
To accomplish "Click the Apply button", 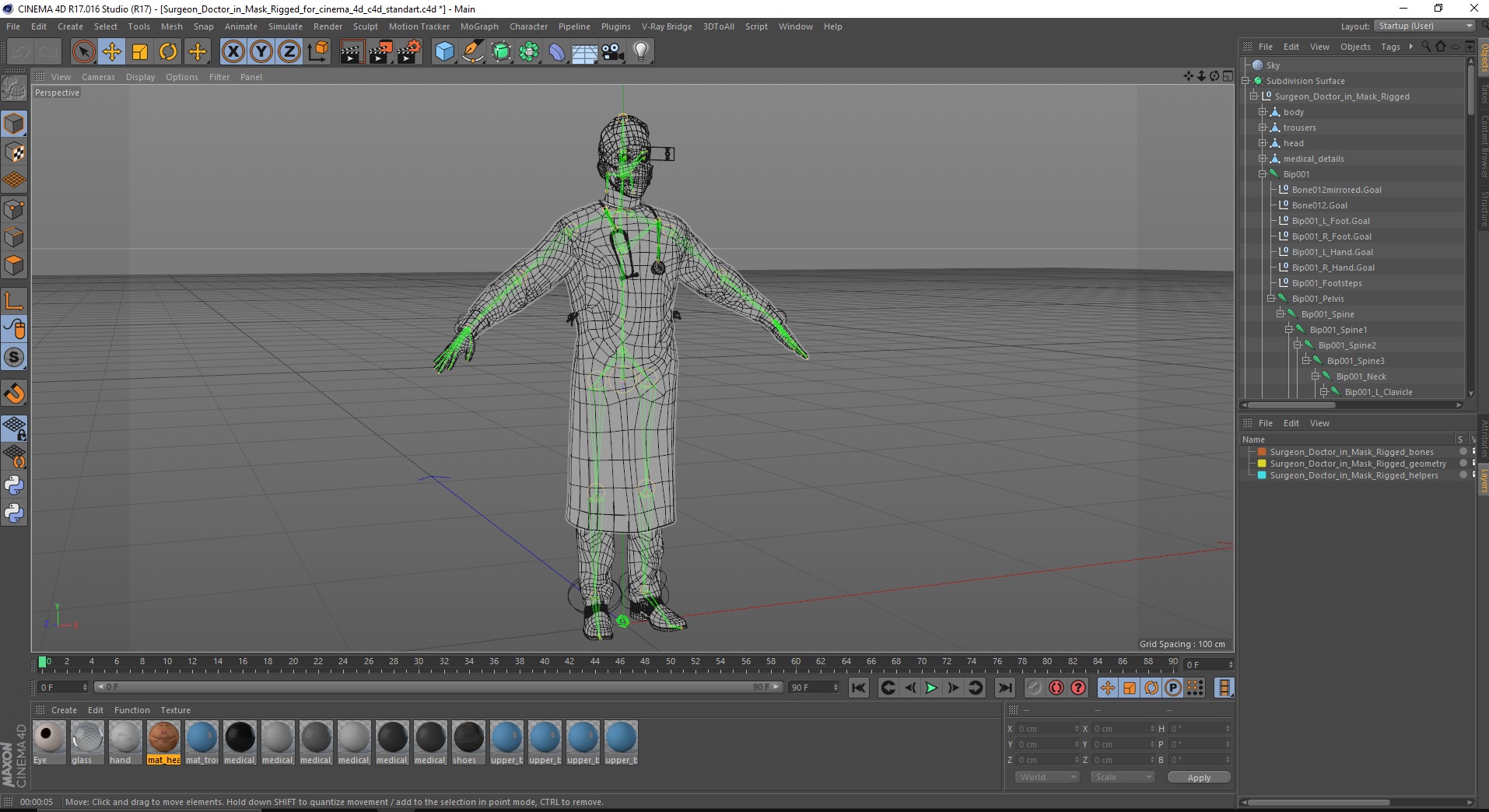I will pos(1199,777).
